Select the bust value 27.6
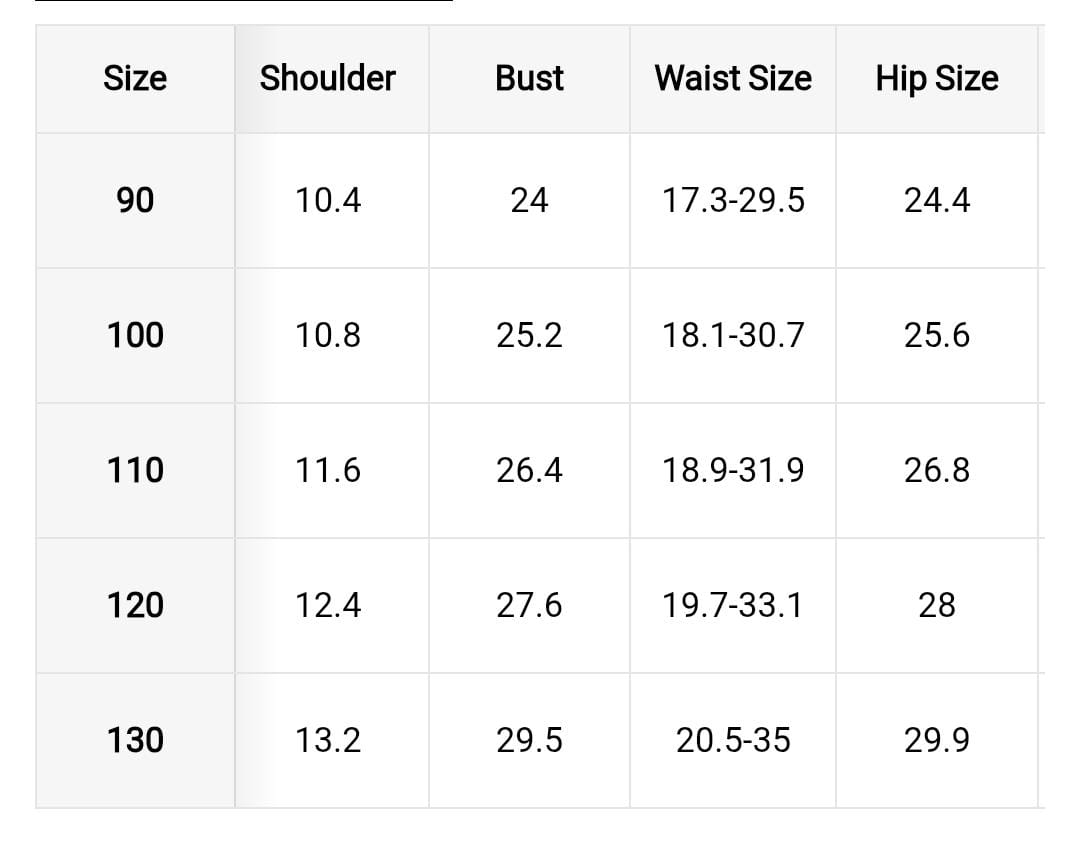Viewport: 1080px width, 853px height. 529,605
